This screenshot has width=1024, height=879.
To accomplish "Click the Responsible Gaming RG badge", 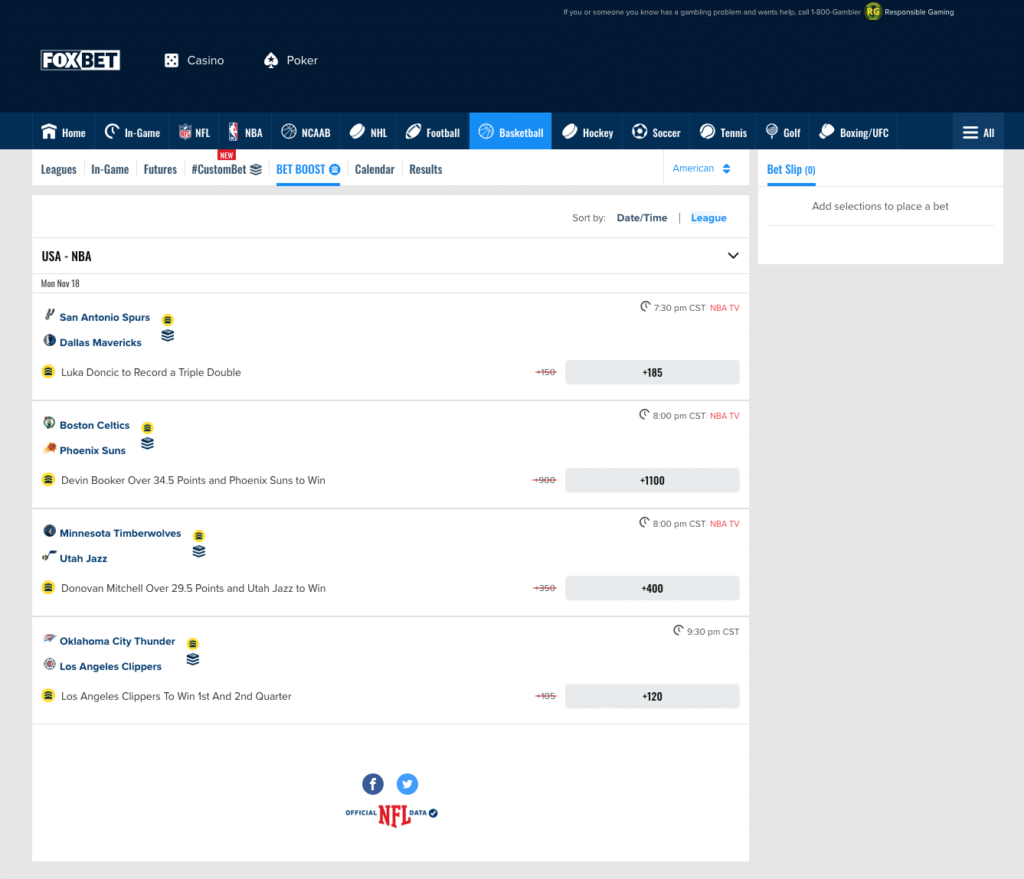I will tap(872, 12).
